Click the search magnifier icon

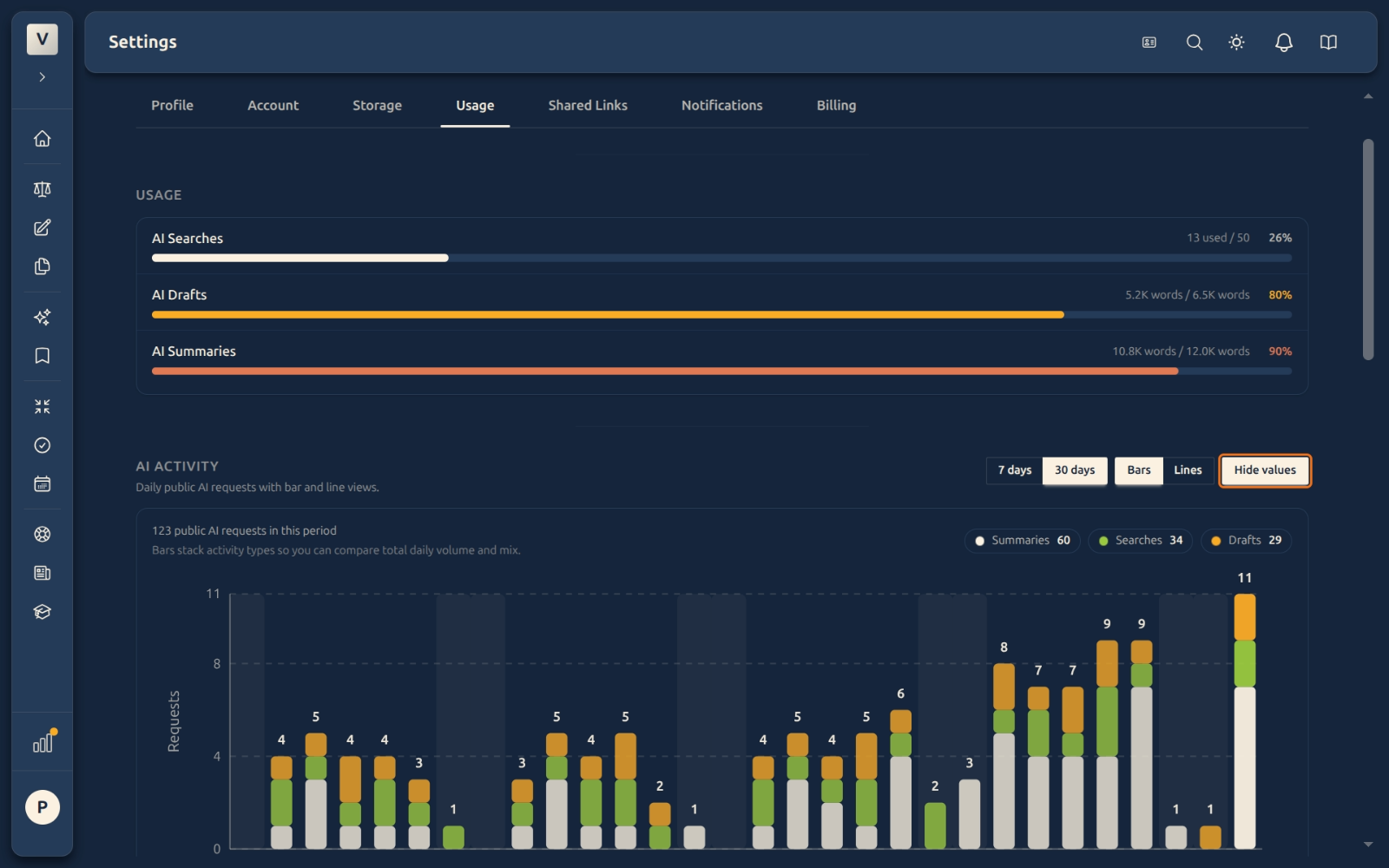[1195, 43]
